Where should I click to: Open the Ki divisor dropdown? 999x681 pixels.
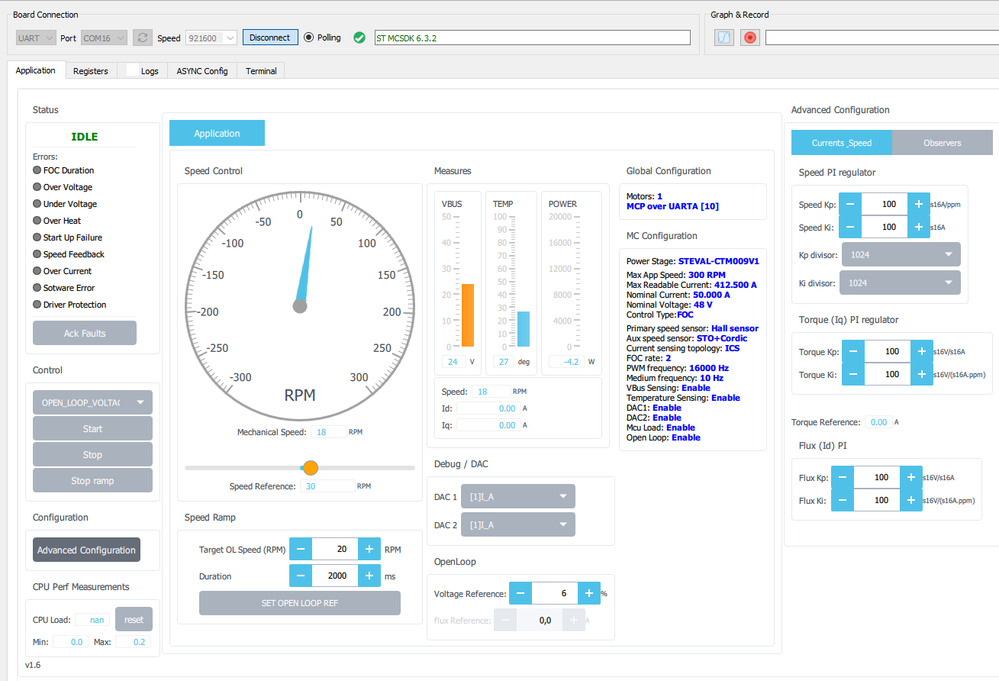(x=900, y=282)
